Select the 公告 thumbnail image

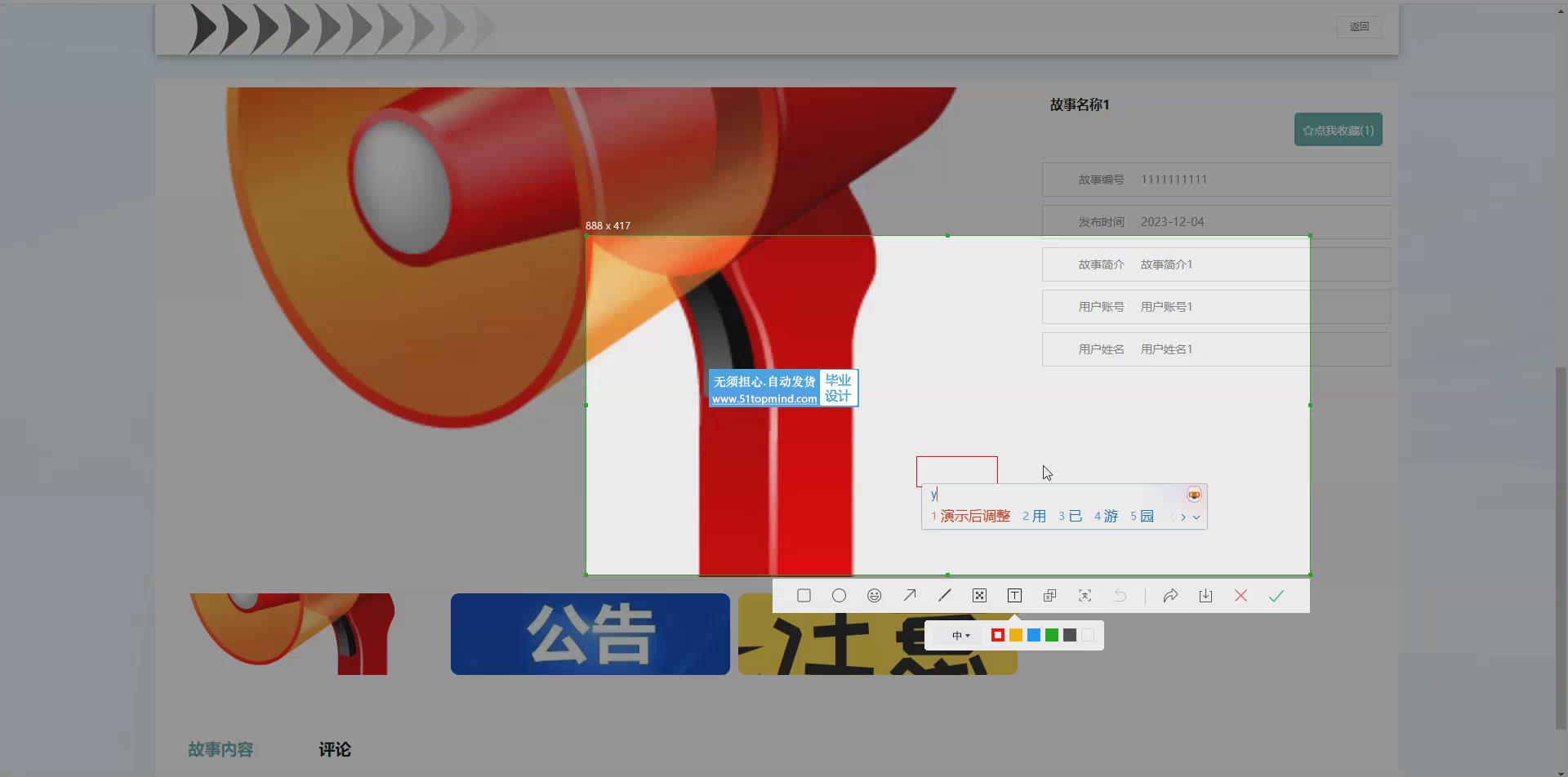tap(590, 634)
